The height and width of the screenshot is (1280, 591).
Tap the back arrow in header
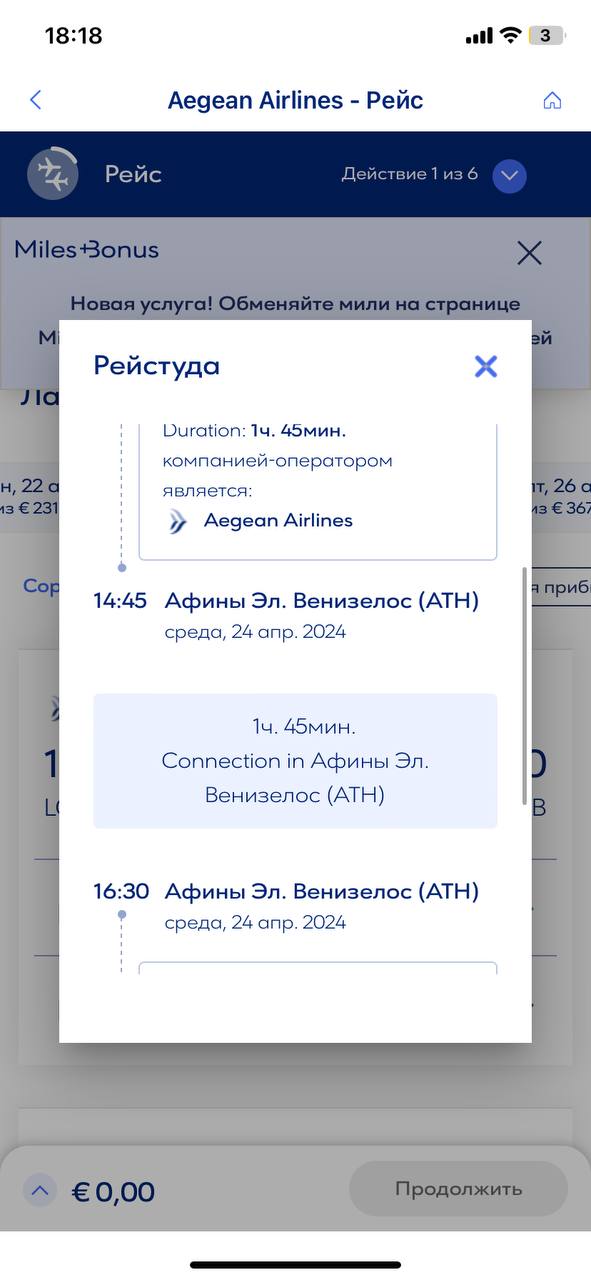click(x=36, y=100)
